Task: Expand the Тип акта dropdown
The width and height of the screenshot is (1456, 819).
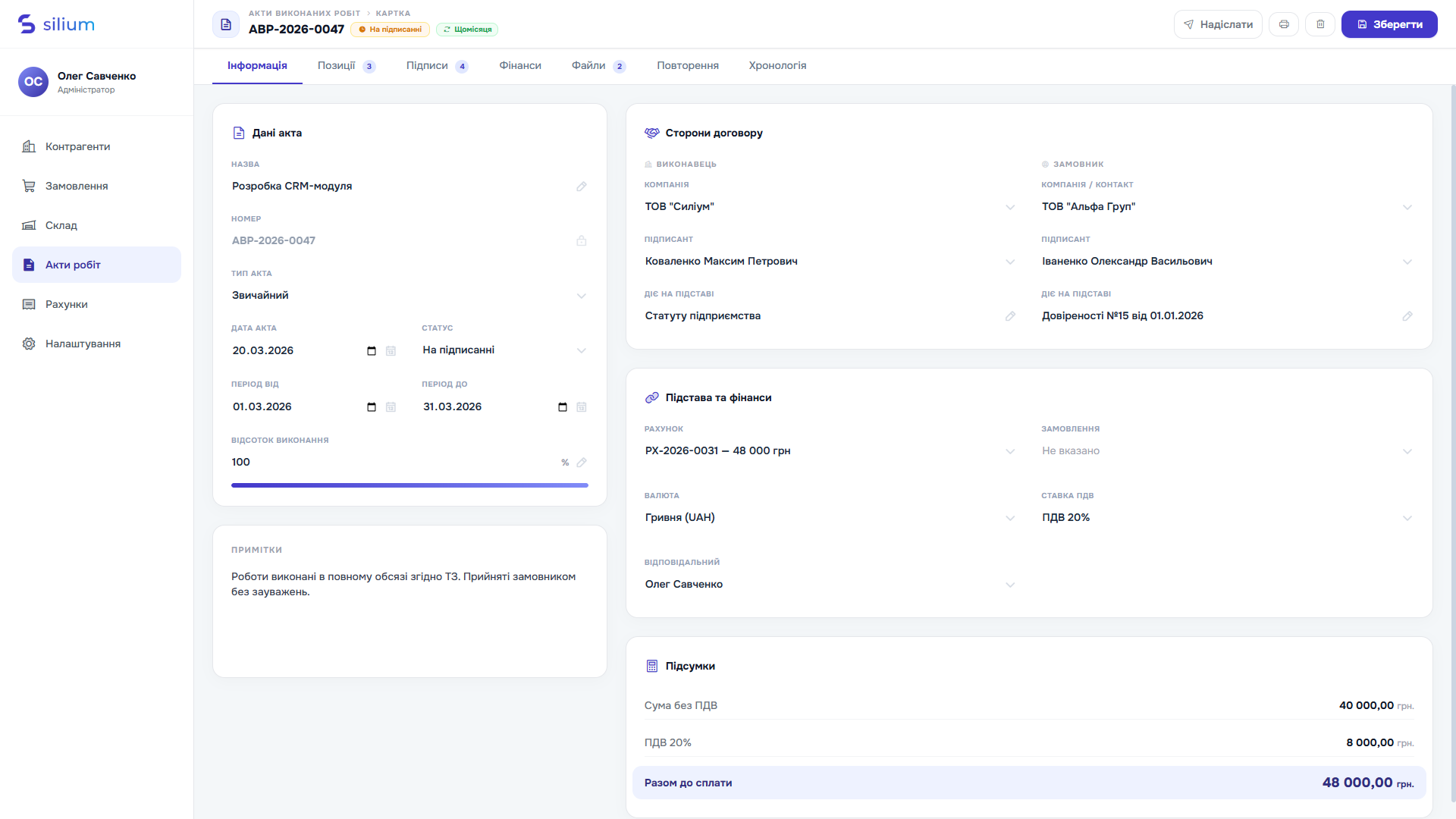Action: pyautogui.click(x=409, y=296)
